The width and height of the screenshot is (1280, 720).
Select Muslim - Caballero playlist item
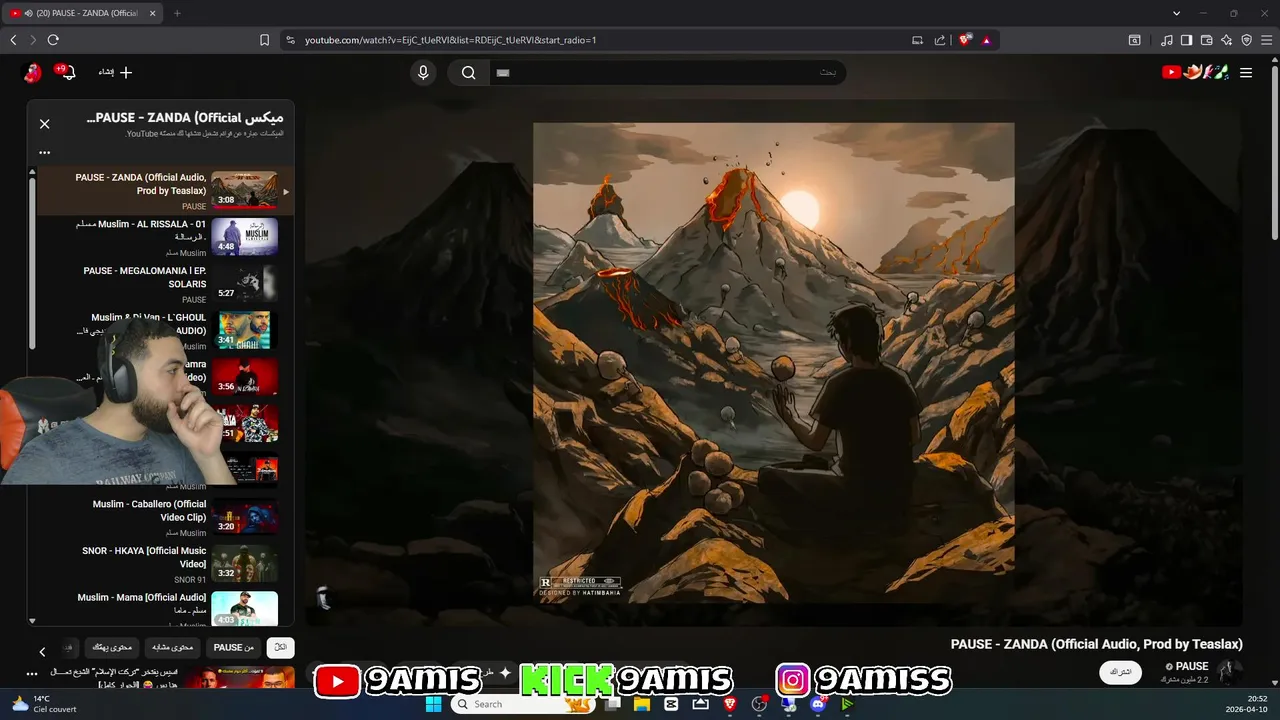point(165,517)
